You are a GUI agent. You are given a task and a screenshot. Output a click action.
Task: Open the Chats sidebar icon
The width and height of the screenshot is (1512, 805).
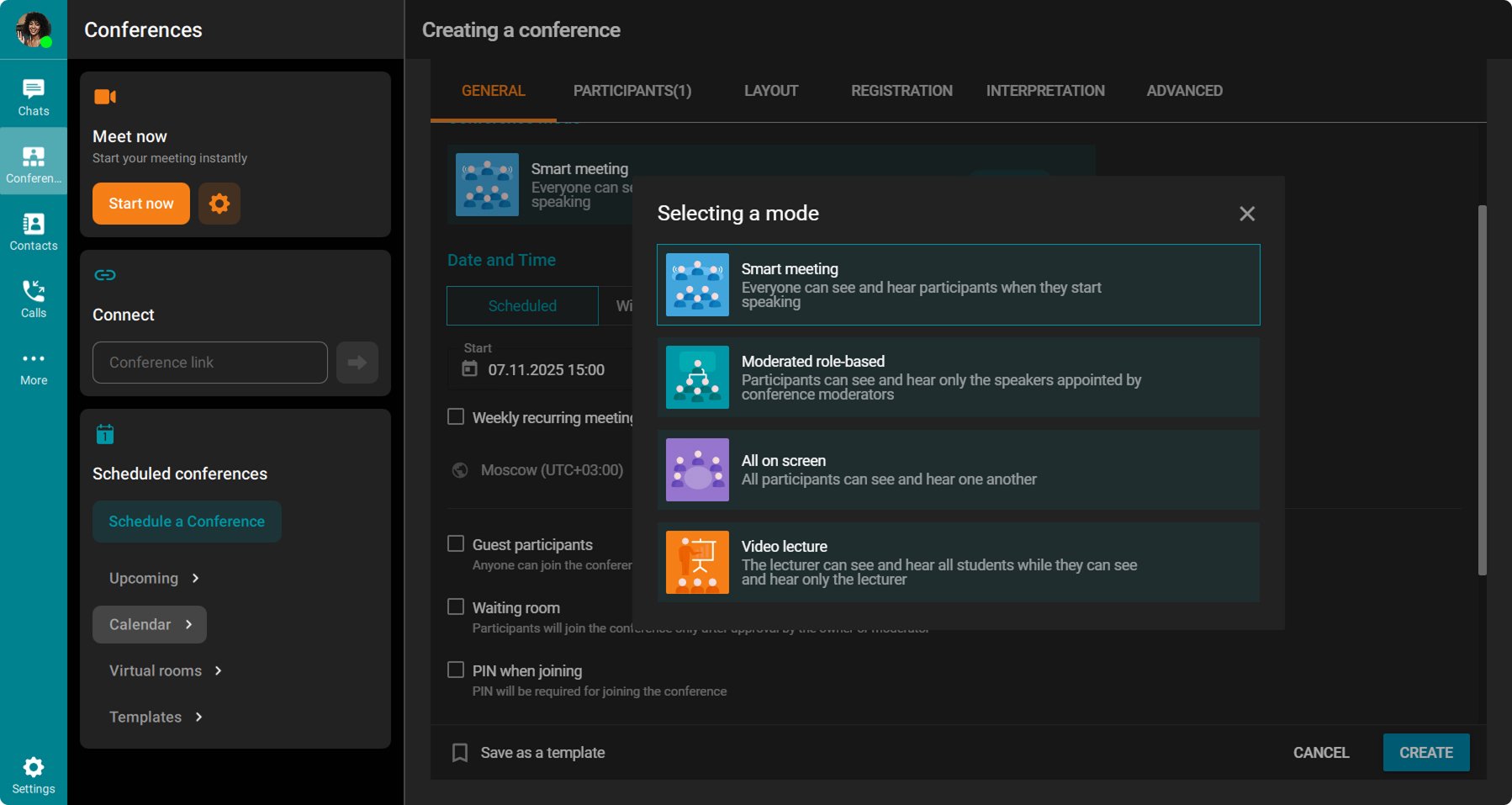pyautogui.click(x=34, y=97)
